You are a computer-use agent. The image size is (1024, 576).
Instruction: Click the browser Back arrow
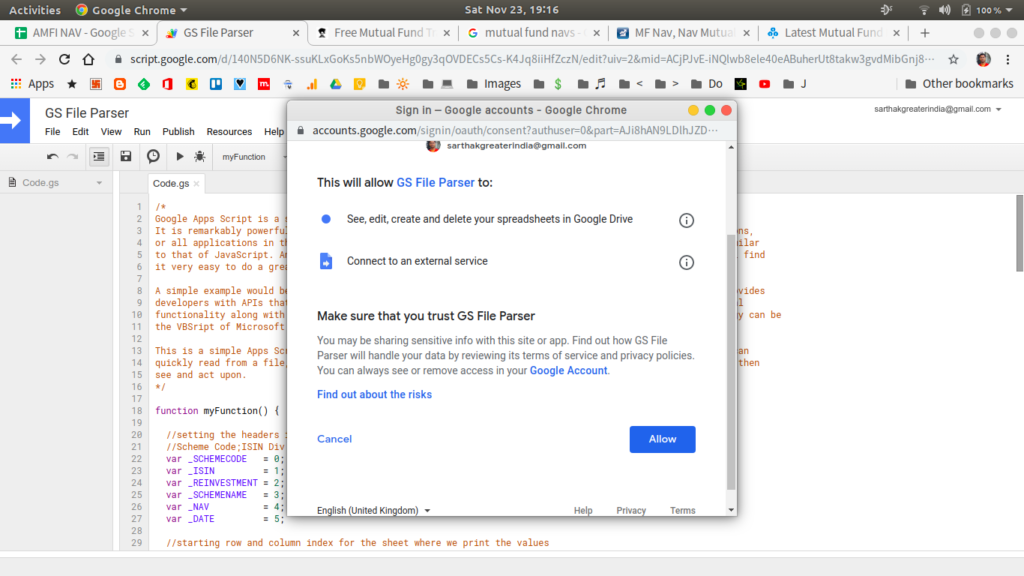[16, 59]
